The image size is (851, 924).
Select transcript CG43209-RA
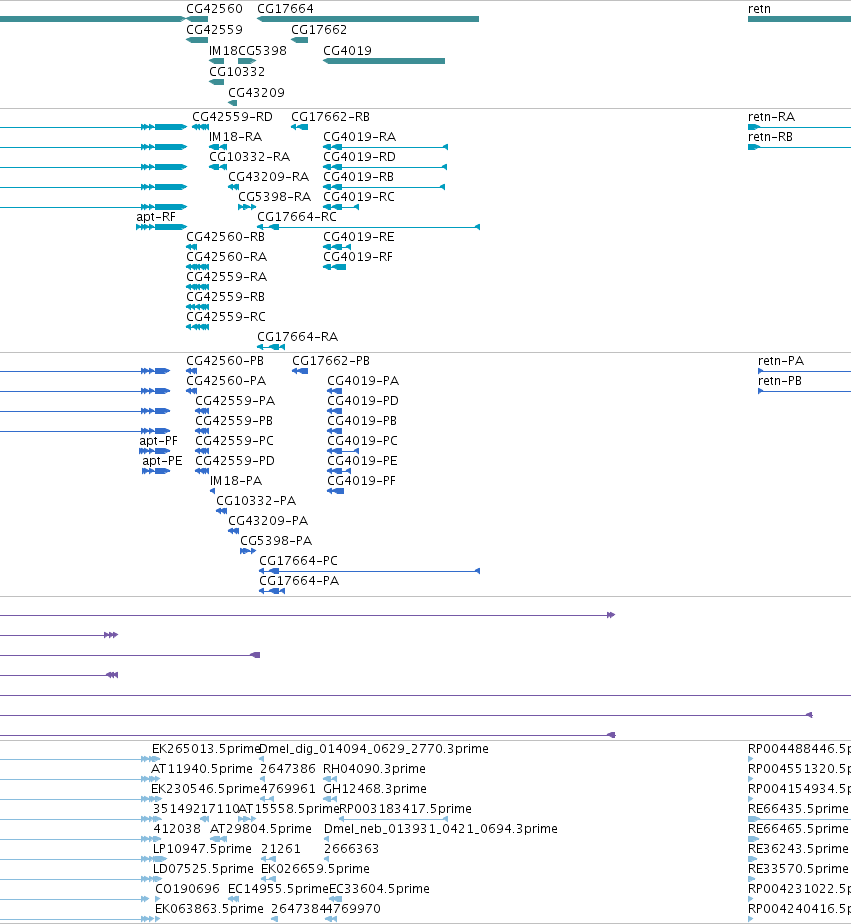[x=268, y=177]
